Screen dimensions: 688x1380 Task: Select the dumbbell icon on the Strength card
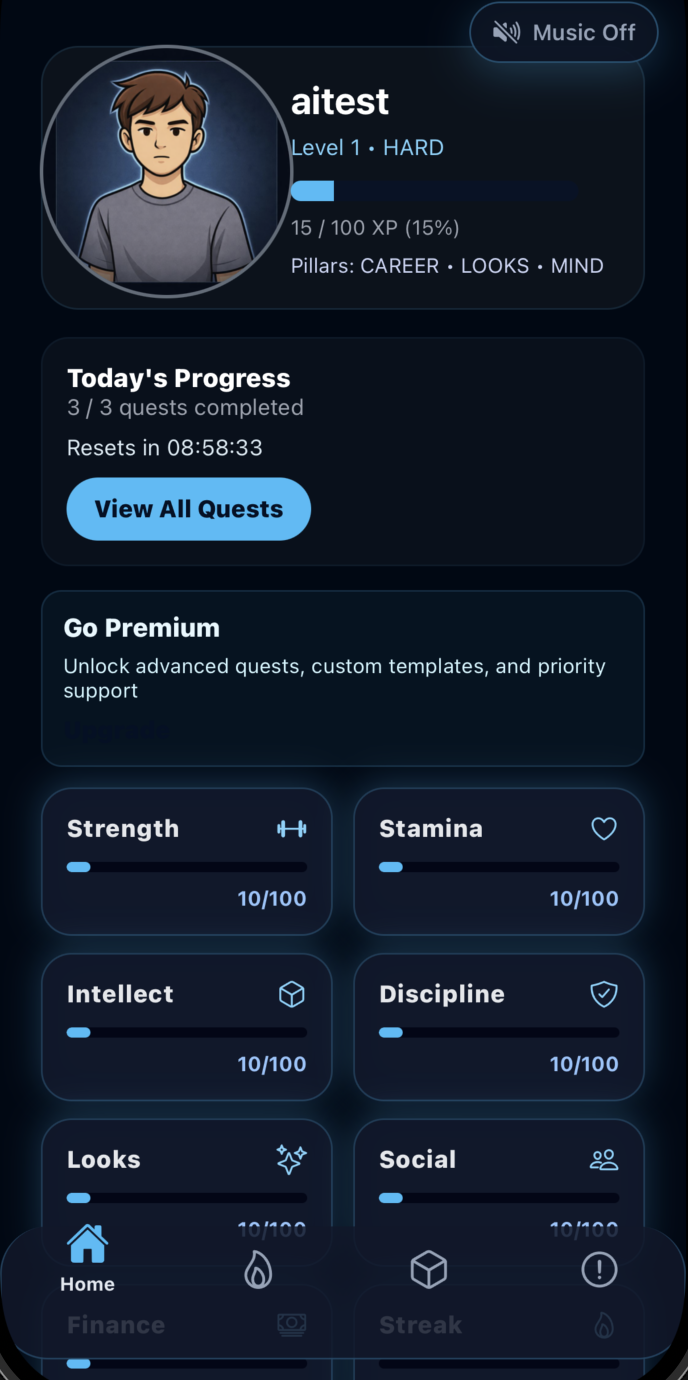coord(293,829)
